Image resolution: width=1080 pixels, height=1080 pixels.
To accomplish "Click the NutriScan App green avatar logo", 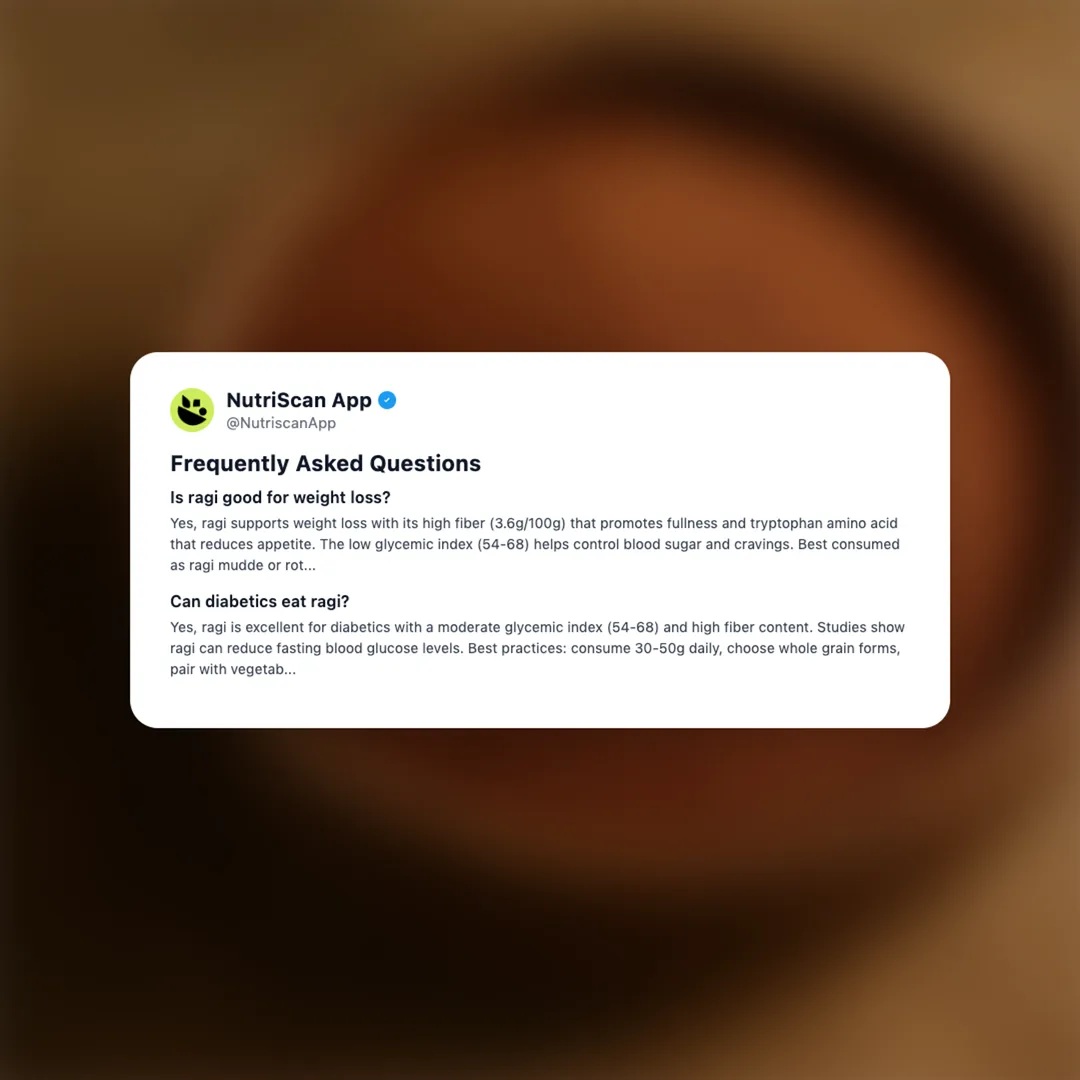I will click(191, 410).
